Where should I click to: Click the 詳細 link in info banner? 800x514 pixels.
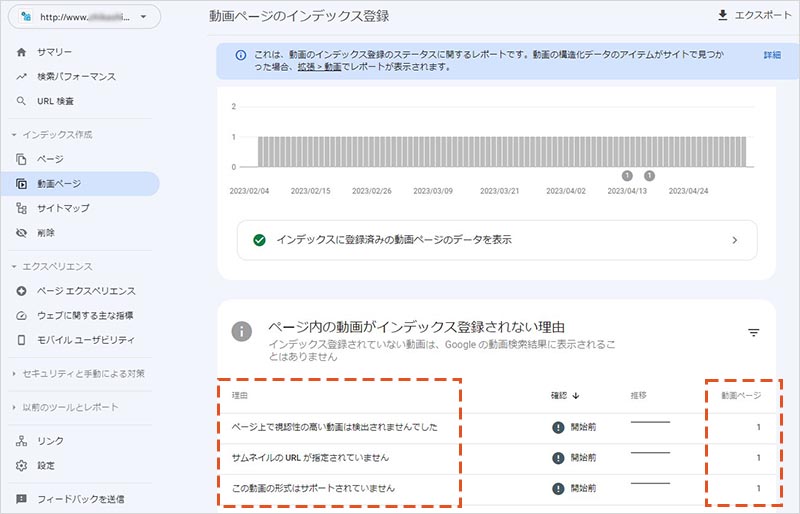[x=772, y=55]
